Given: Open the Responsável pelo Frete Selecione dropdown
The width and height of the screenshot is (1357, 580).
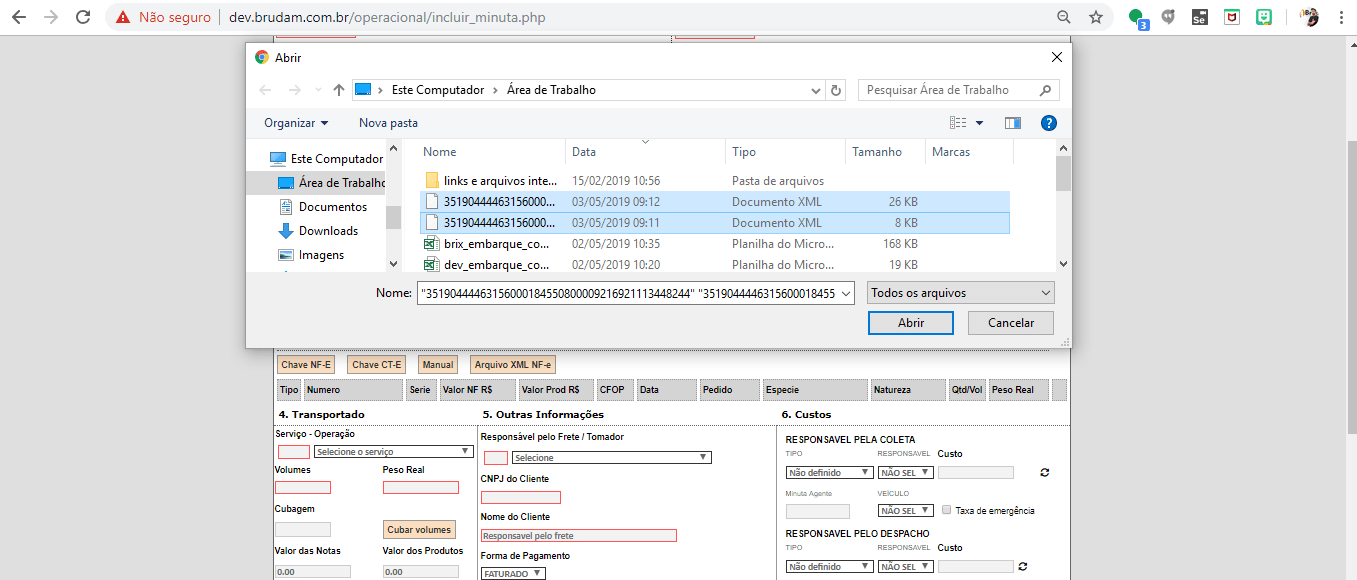Looking at the screenshot, I should click(611, 458).
